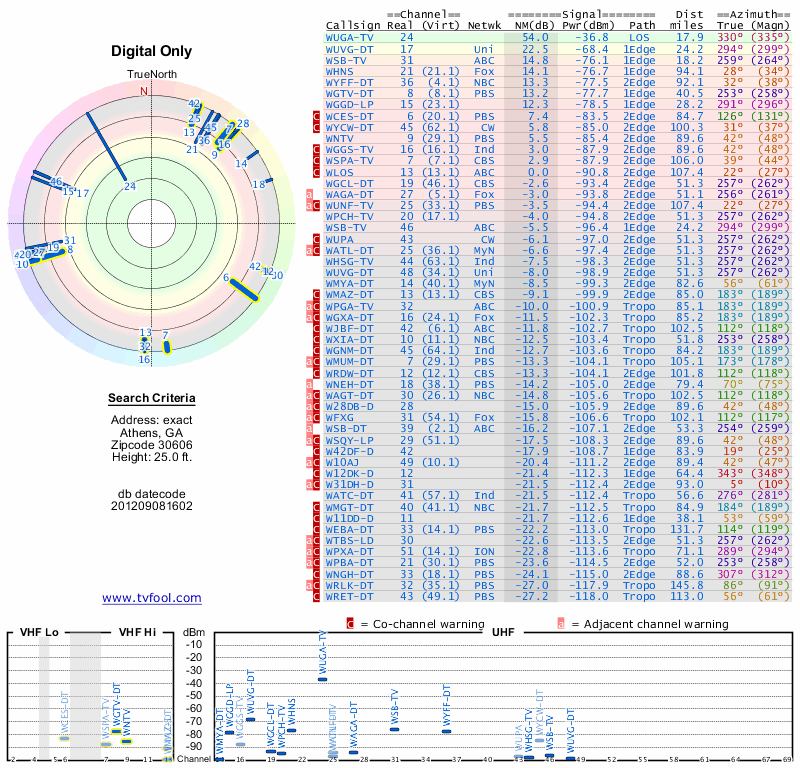Click the Digital Only plot title
Screen dimensions: 800x768
[152, 51]
